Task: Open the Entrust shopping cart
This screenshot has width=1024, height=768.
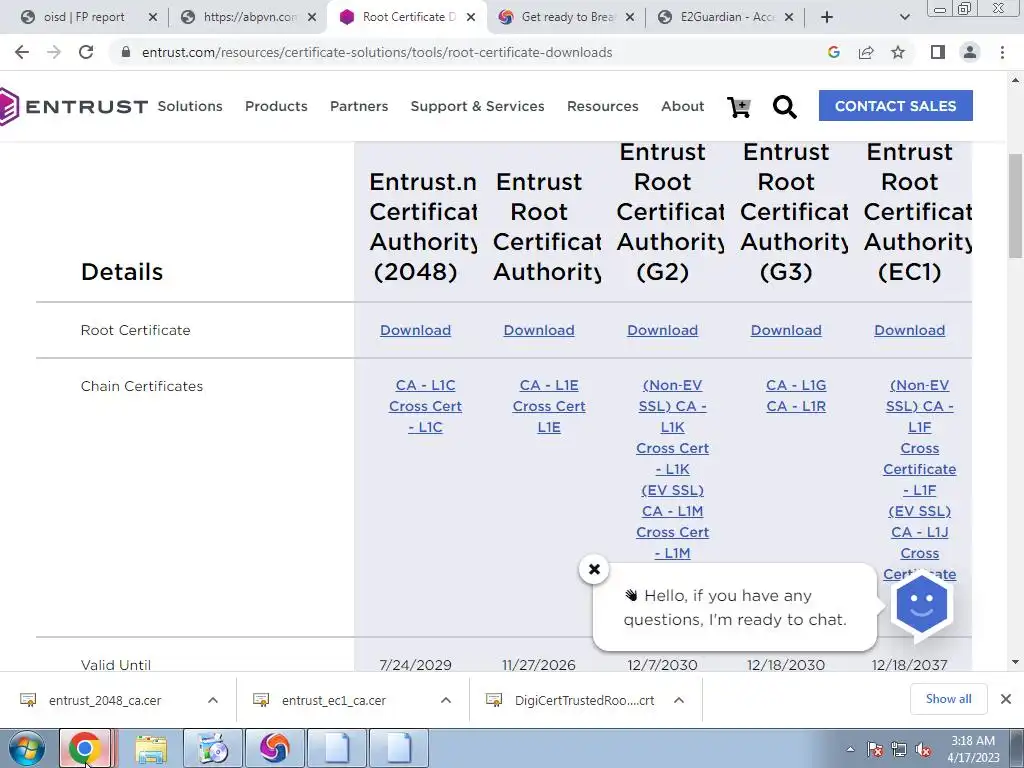Action: point(739,106)
